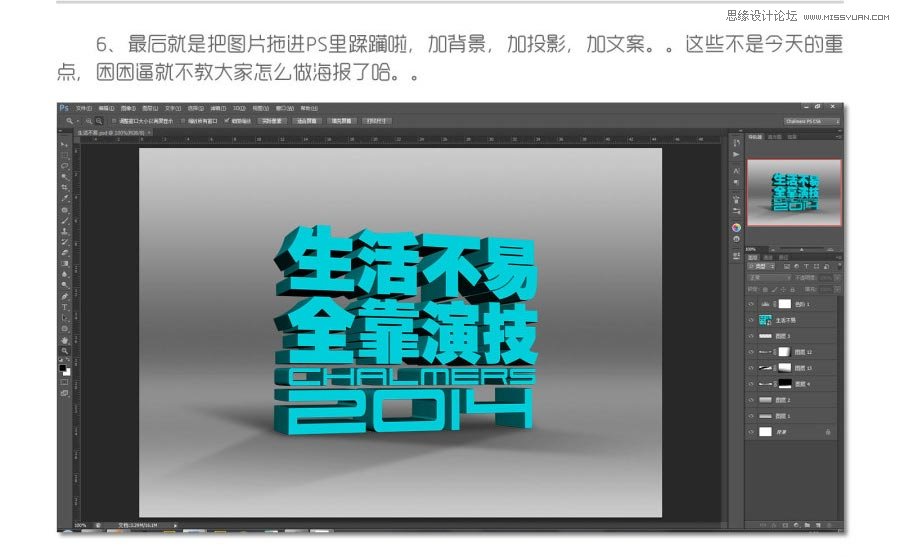900x558 pixels.
Task: Open the layer filter kind dropdown
Action: click(761, 266)
